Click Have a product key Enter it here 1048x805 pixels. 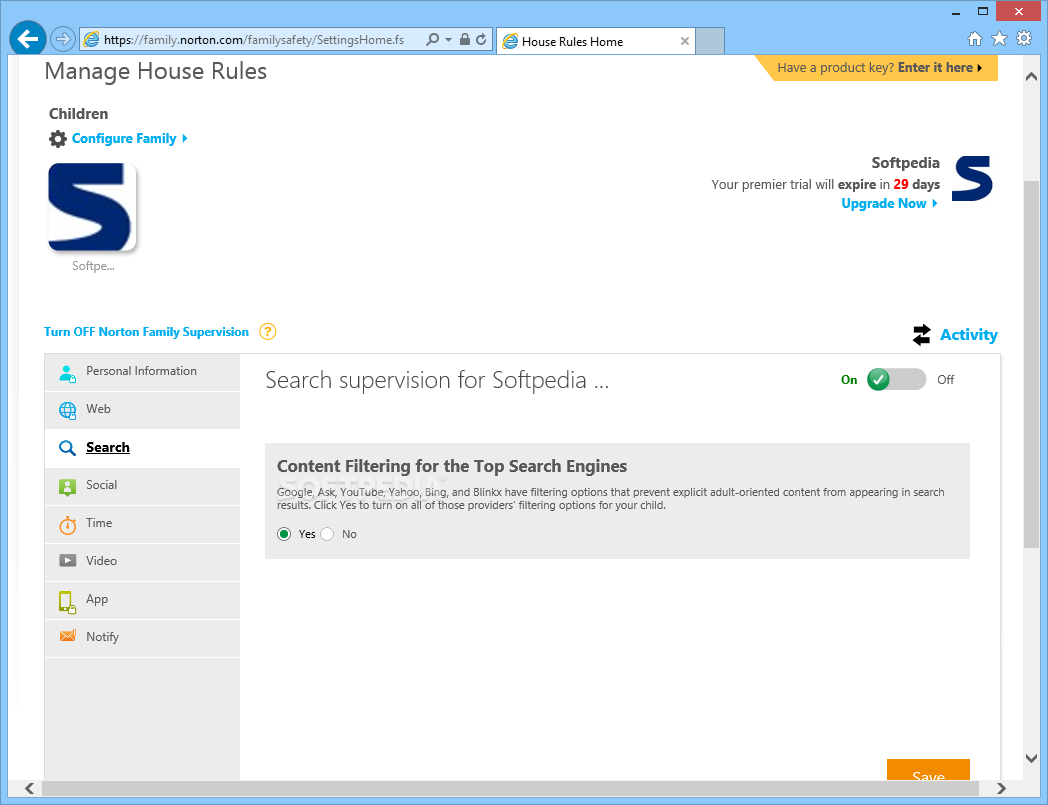coord(880,68)
